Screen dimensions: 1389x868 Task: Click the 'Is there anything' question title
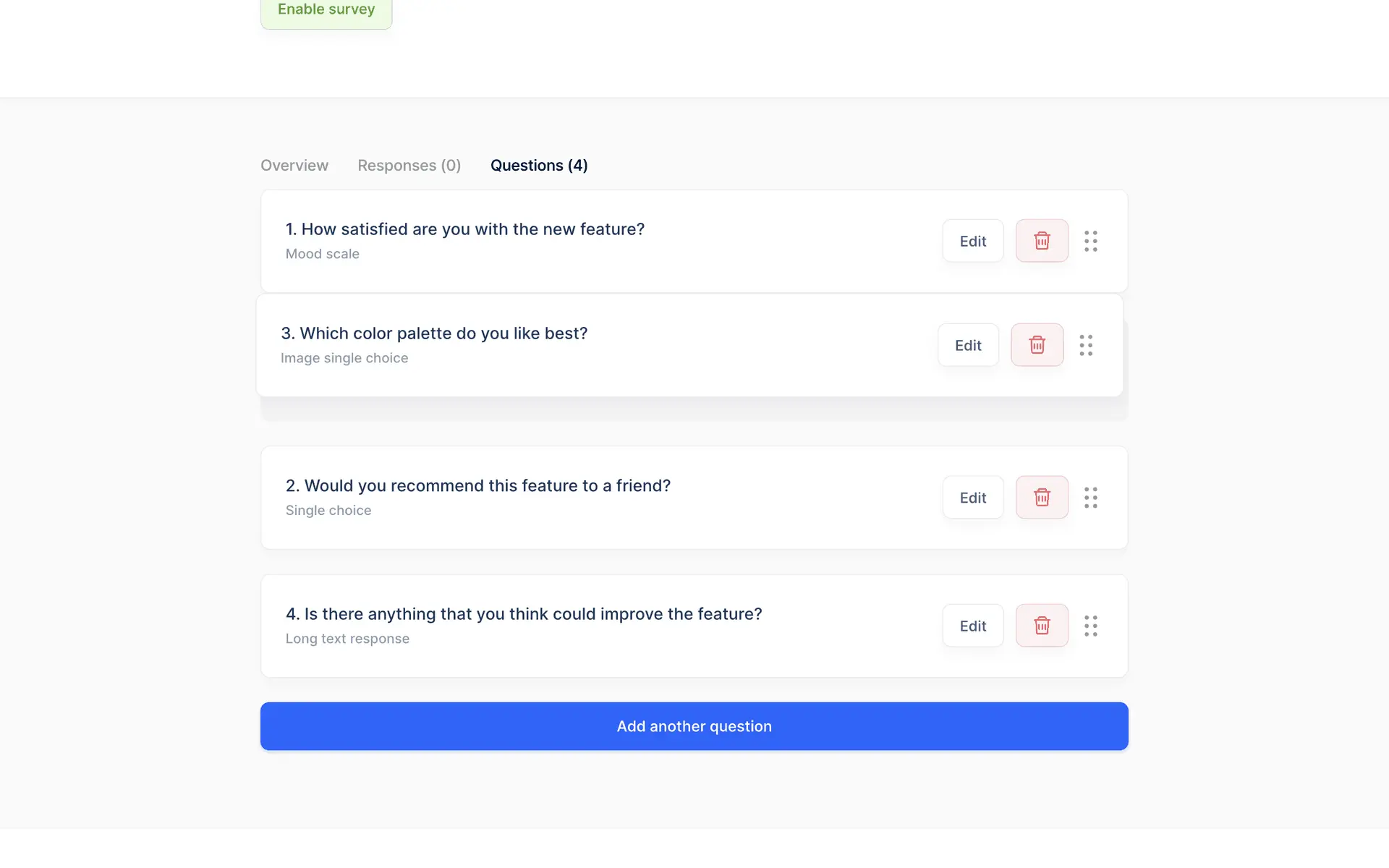click(524, 614)
